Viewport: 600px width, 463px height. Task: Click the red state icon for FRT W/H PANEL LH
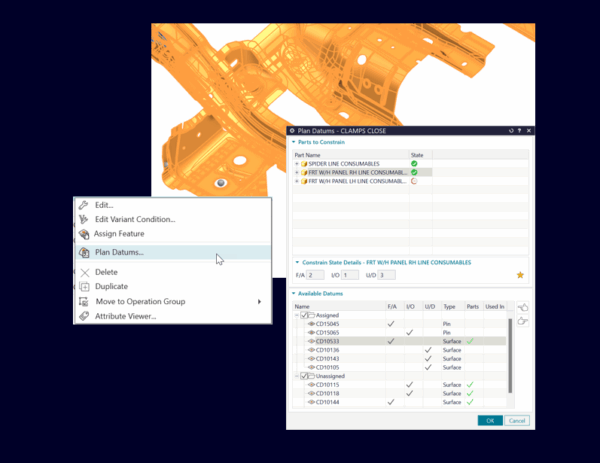point(414,181)
